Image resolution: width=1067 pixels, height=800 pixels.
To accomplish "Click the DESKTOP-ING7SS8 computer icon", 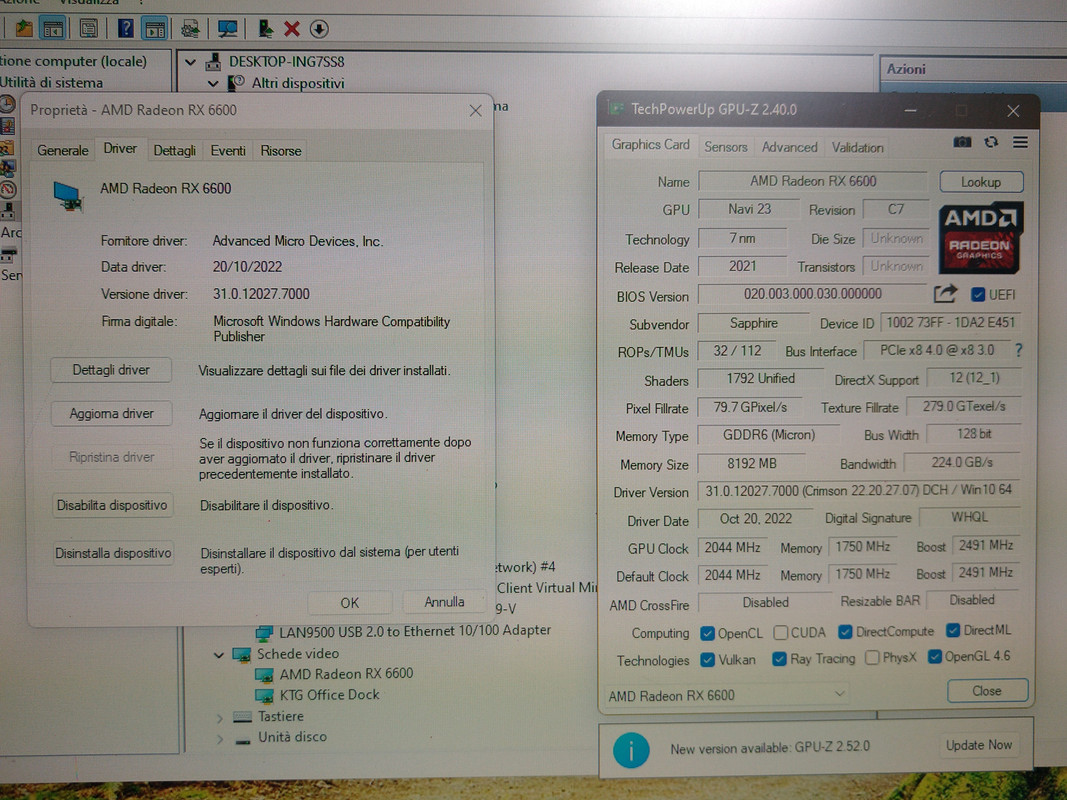I will click(x=214, y=62).
